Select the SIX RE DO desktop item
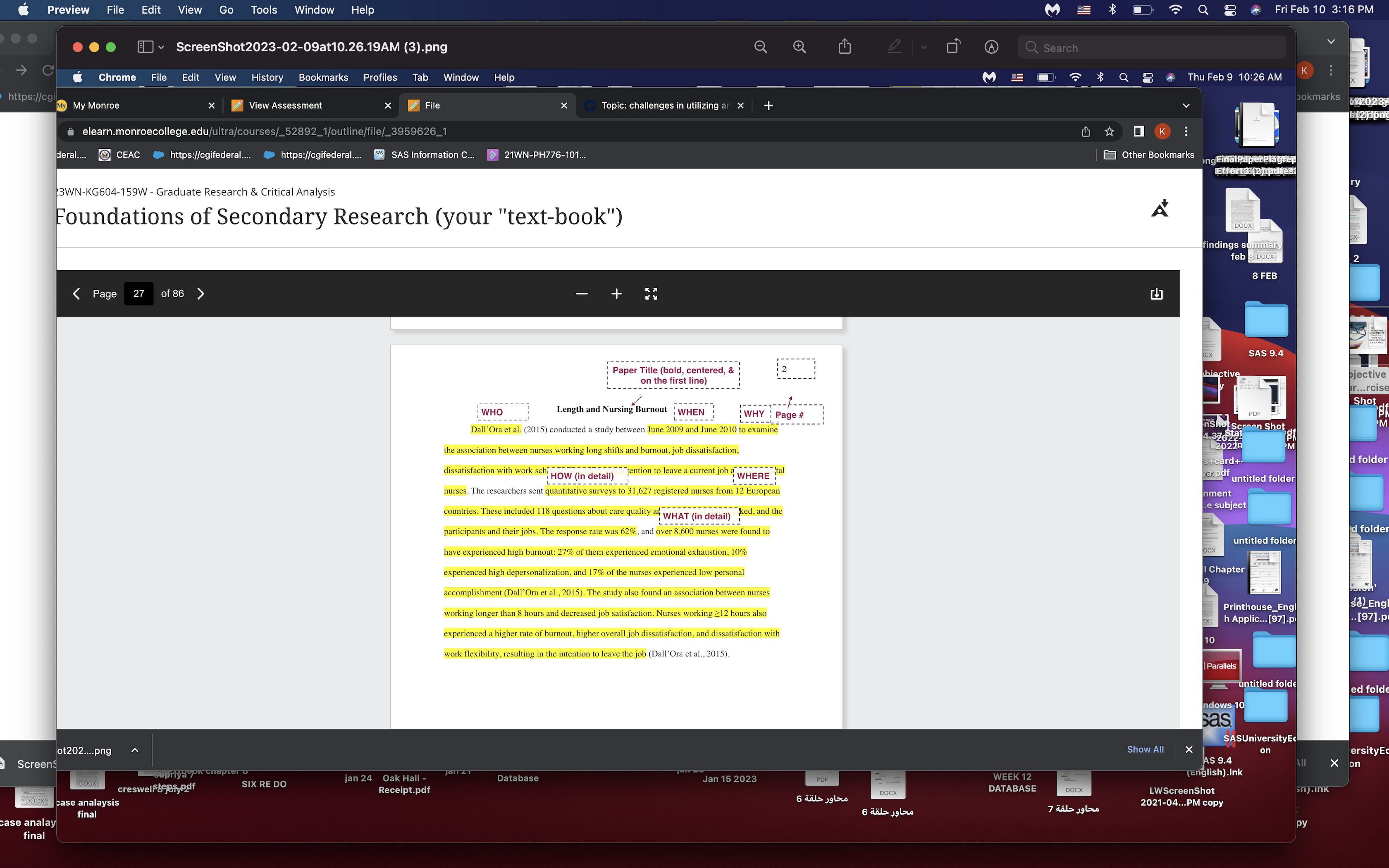Image resolution: width=1389 pixels, height=868 pixels. [x=264, y=784]
